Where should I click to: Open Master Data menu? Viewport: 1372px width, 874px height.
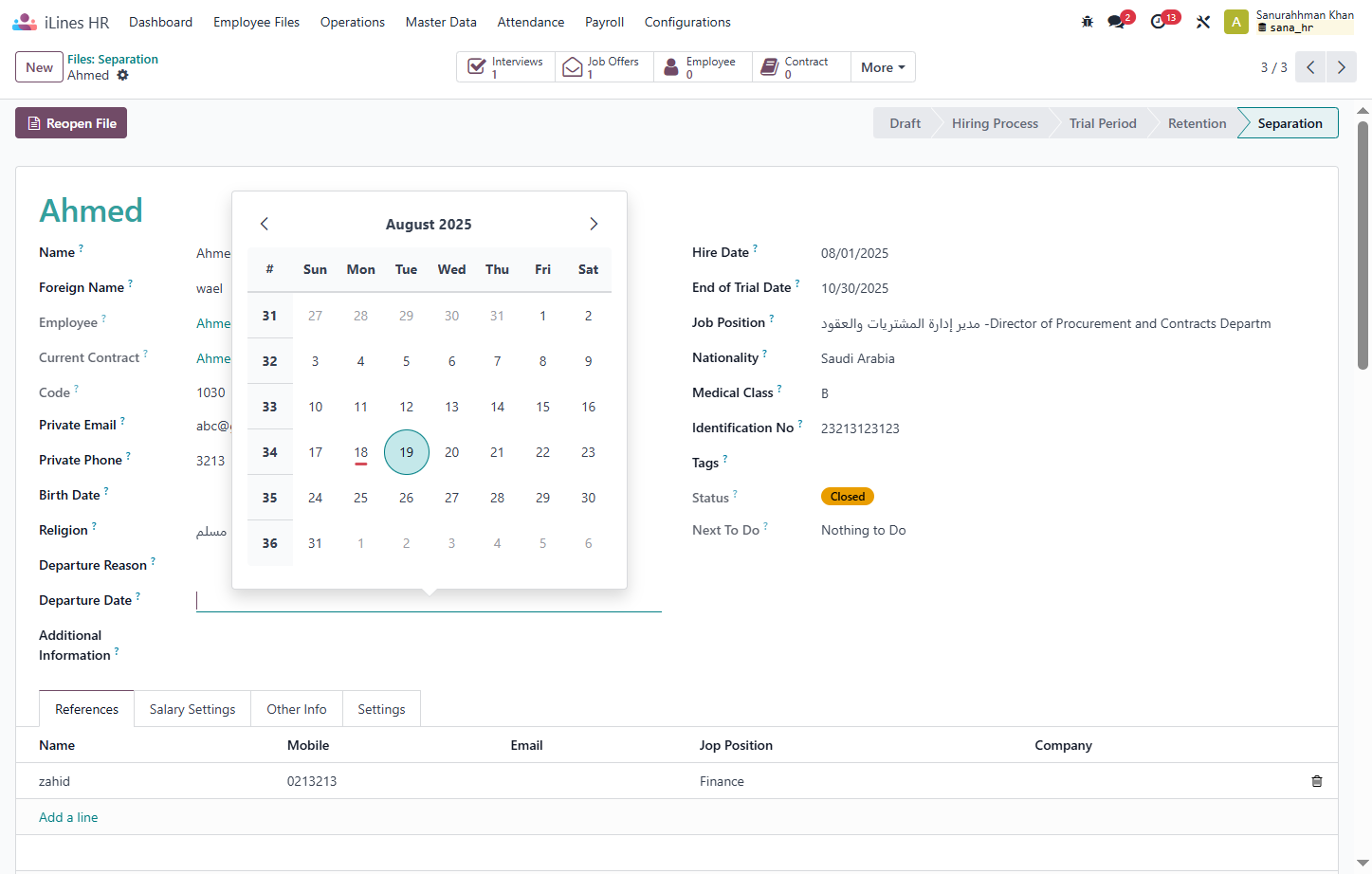coord(441,22)
